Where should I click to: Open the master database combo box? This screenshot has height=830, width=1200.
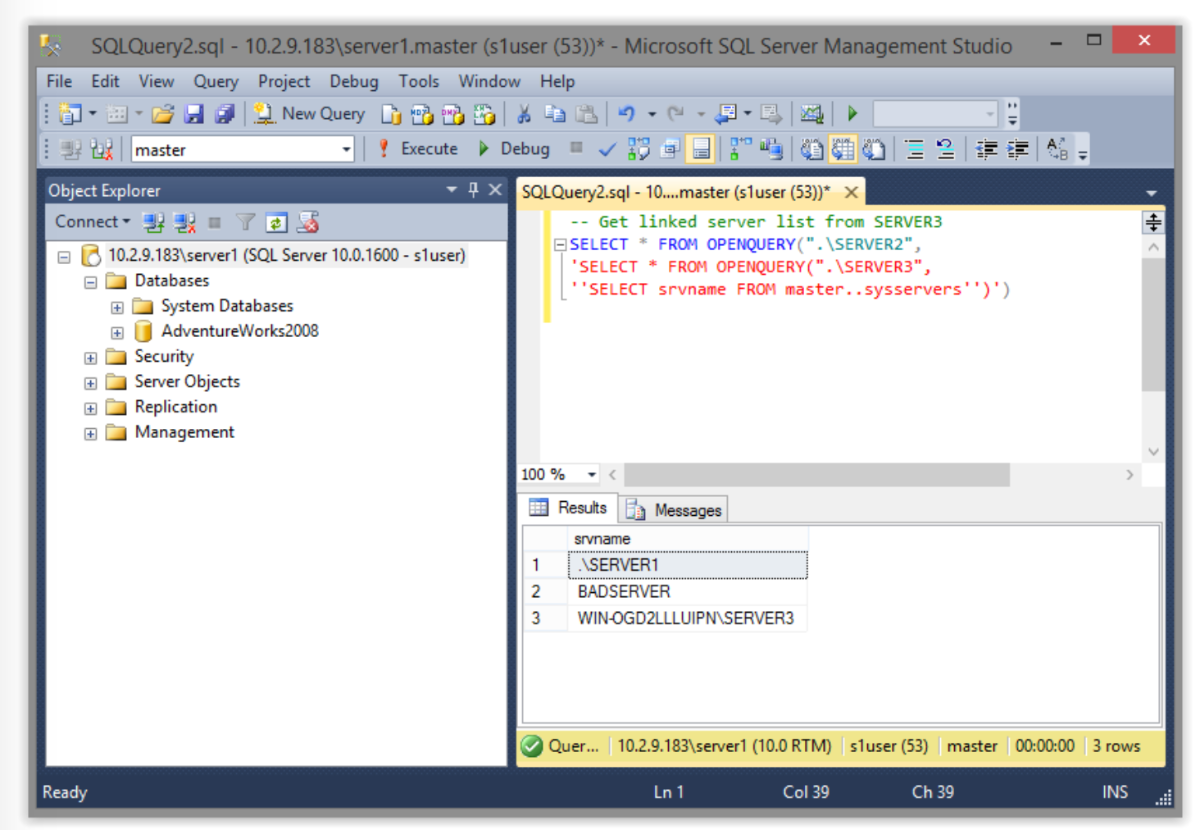pyautogui.click(x=243, y=150)
